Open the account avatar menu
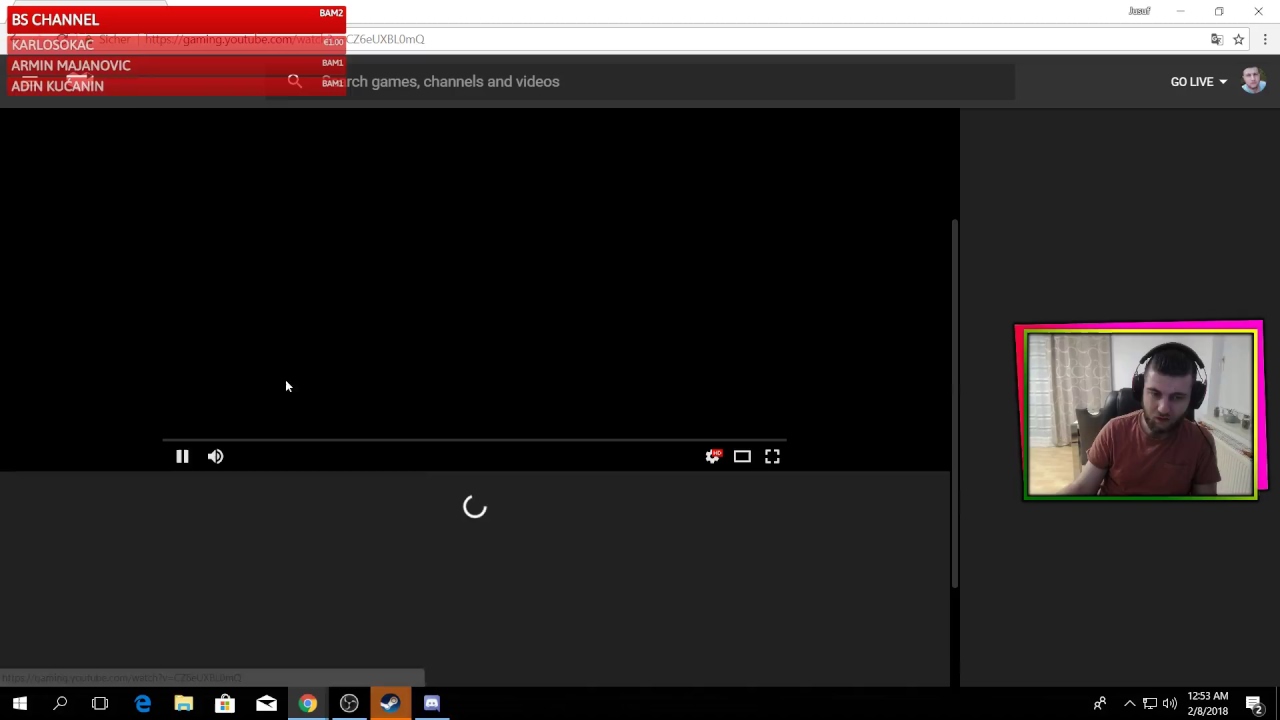 tap(1253, 81)
